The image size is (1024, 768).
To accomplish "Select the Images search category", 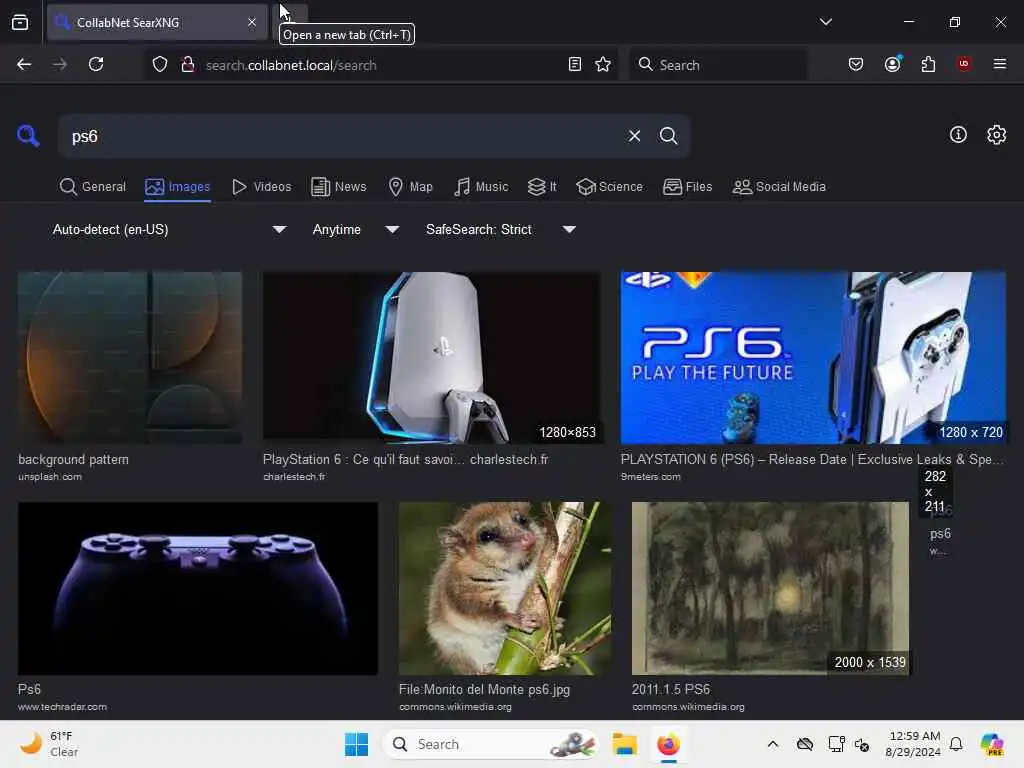I will point(178,187).
